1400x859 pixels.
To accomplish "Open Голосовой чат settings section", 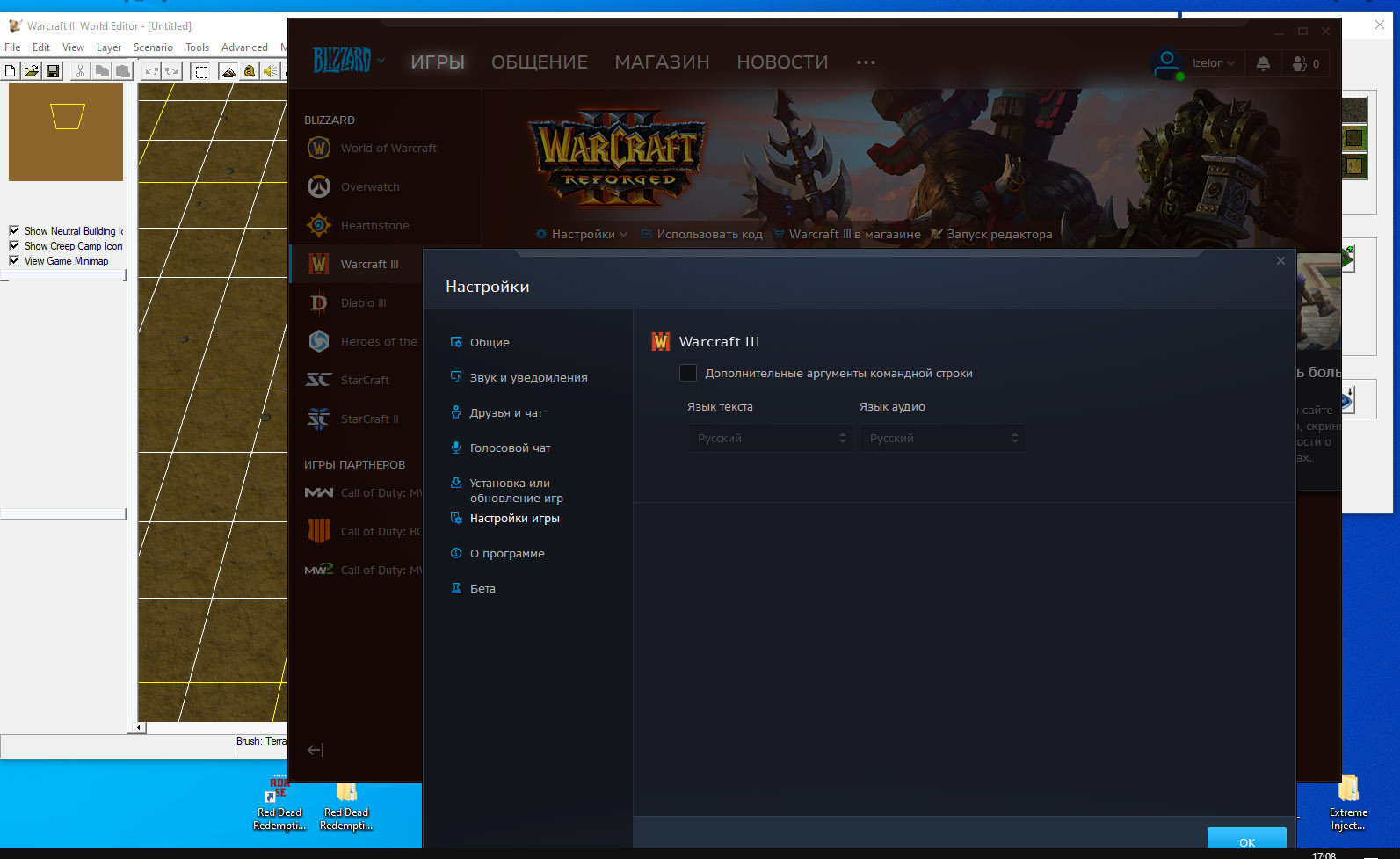I will click(501, 448).
